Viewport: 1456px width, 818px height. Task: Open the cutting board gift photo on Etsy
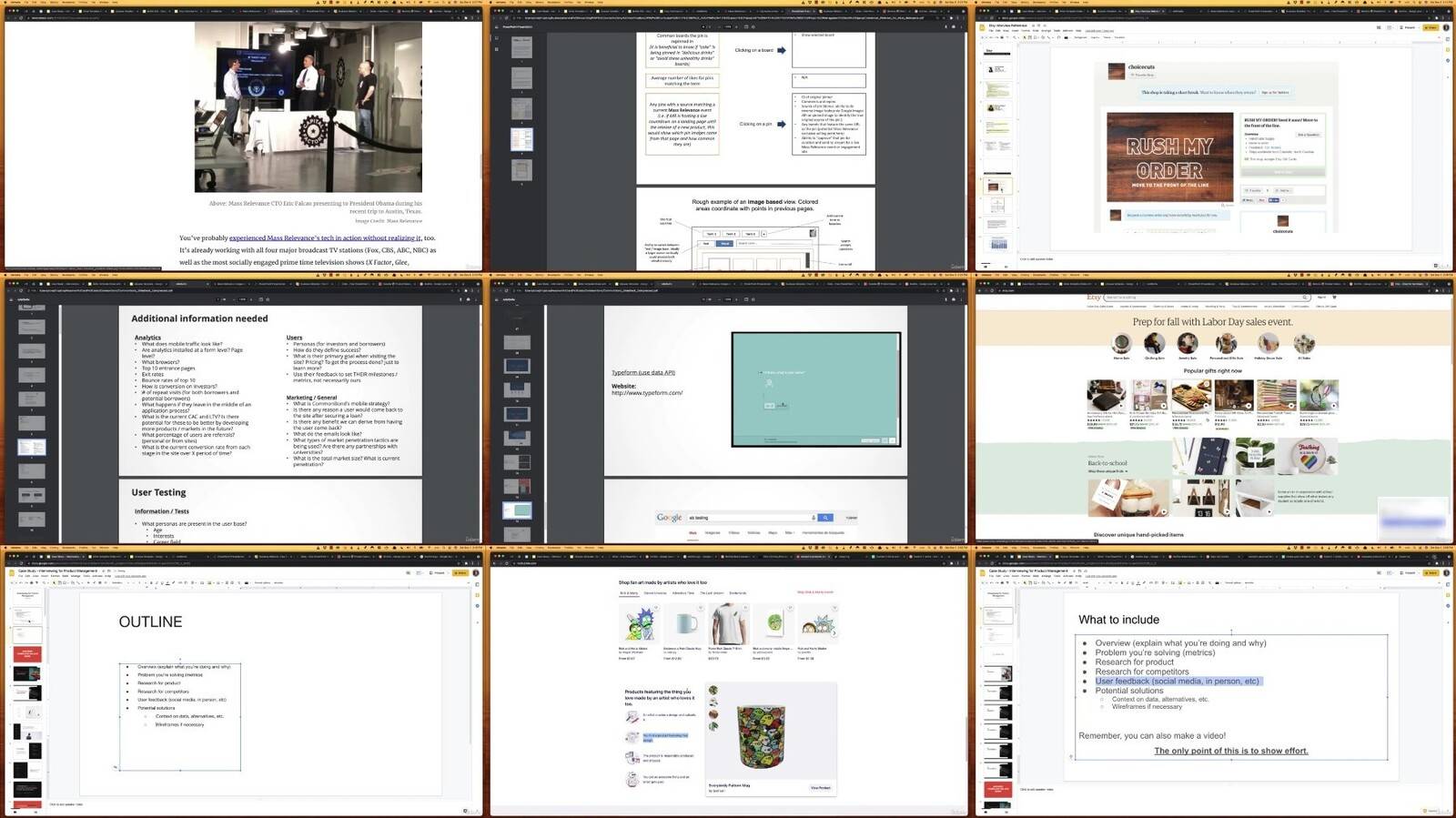coord(1191,395)
